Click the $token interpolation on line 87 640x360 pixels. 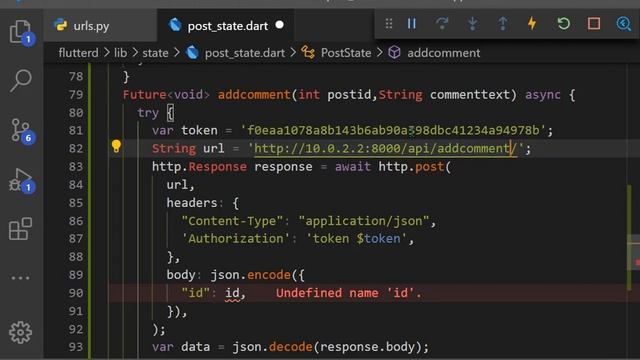(x=378, y=239)
